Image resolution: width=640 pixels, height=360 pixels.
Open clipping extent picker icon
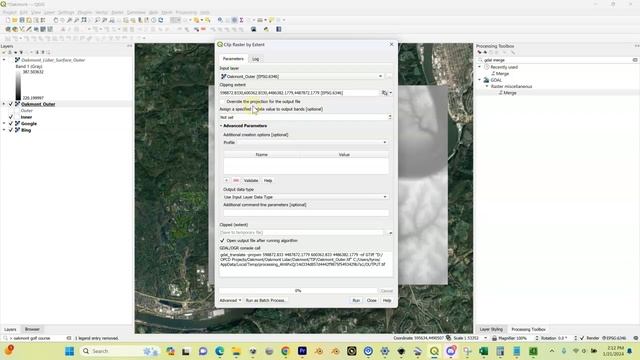tap(384, 93)
